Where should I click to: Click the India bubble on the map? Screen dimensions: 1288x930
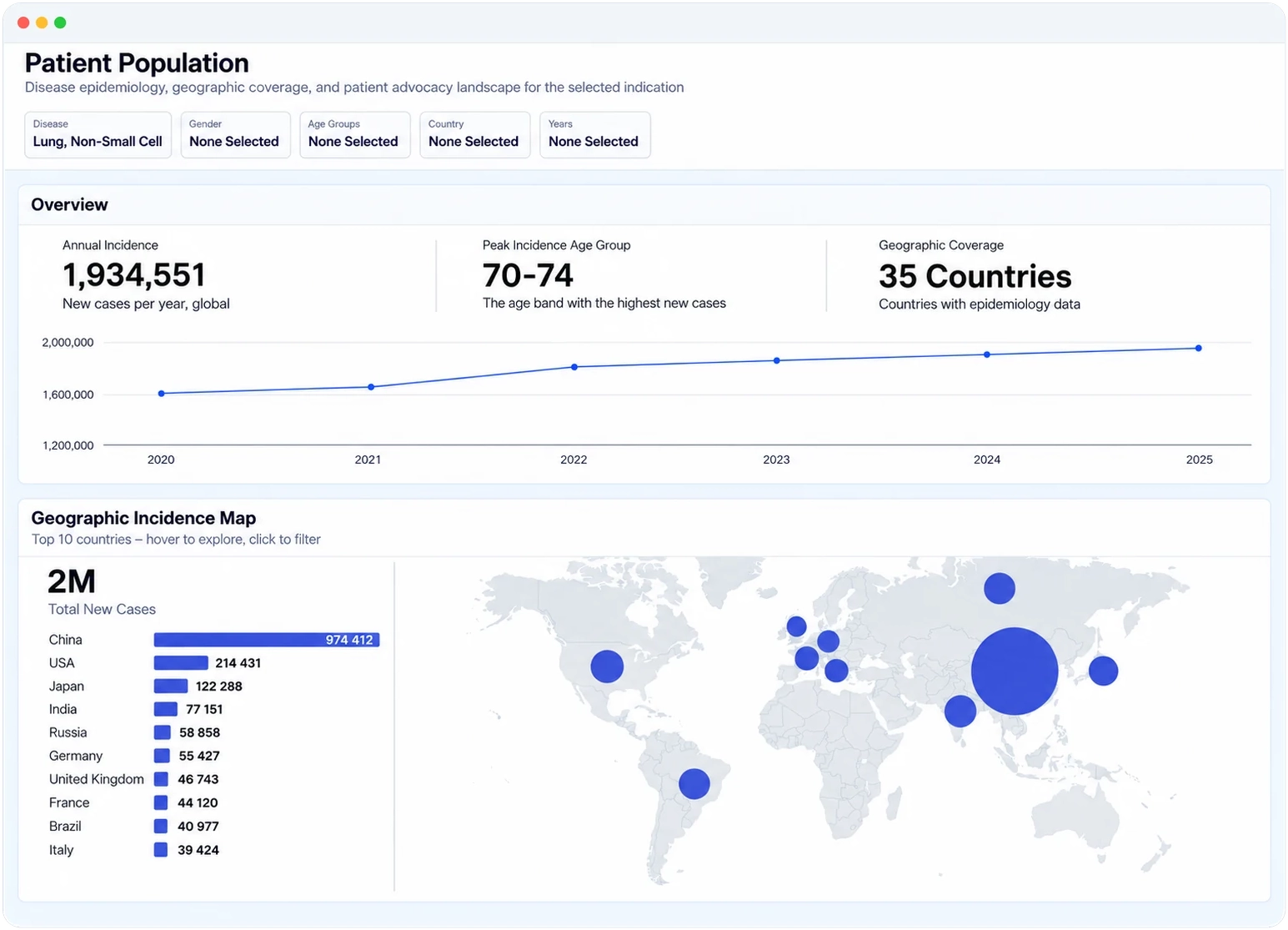960,711
